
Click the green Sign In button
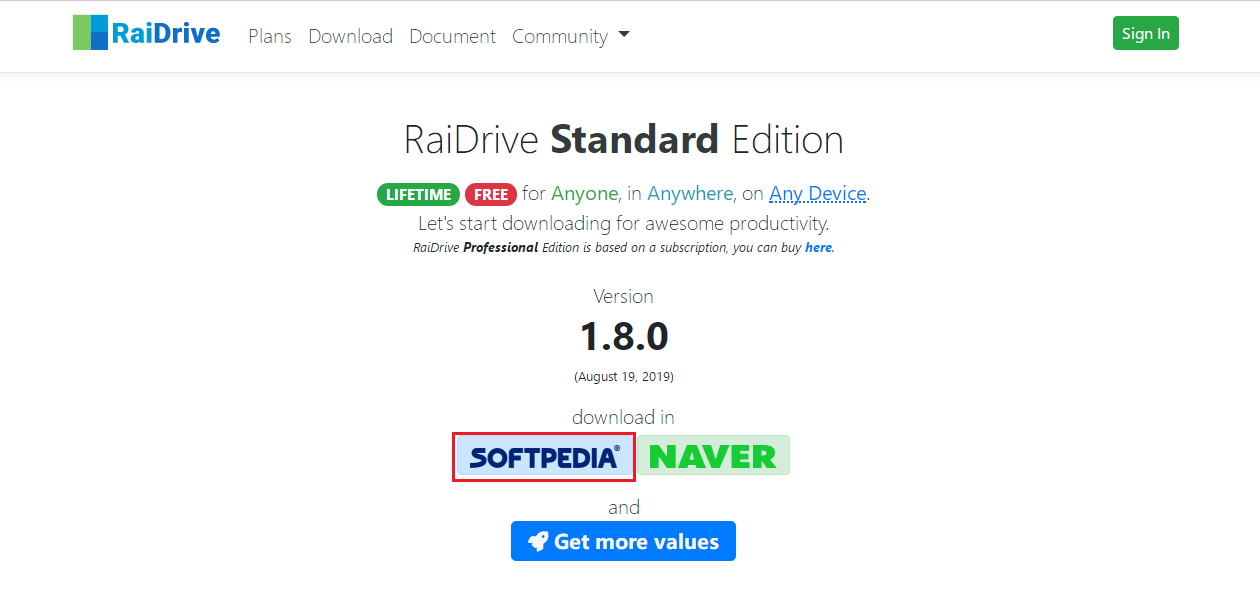(x=1146, y=33)
